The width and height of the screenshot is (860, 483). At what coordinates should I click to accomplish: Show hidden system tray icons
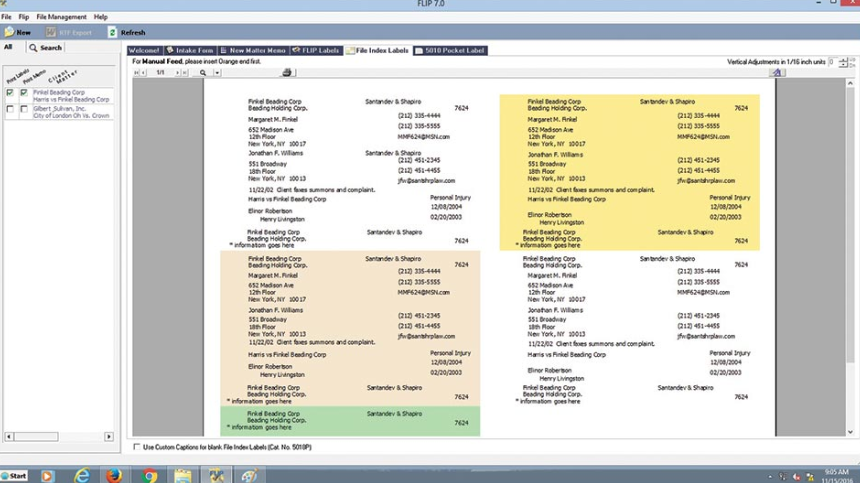[770, 477]
